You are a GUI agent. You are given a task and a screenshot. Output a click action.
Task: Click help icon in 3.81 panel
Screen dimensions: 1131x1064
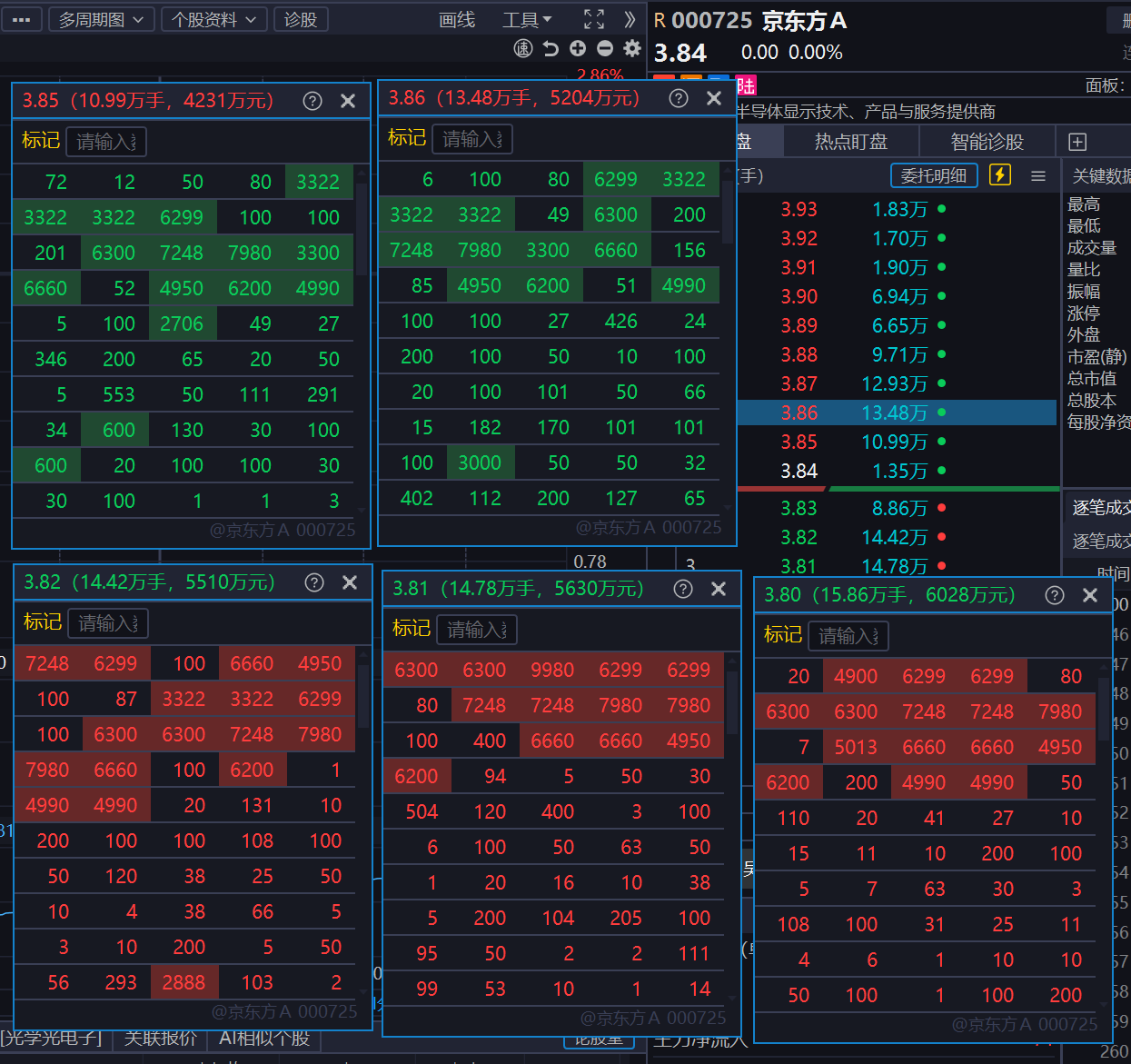(683, 589)
